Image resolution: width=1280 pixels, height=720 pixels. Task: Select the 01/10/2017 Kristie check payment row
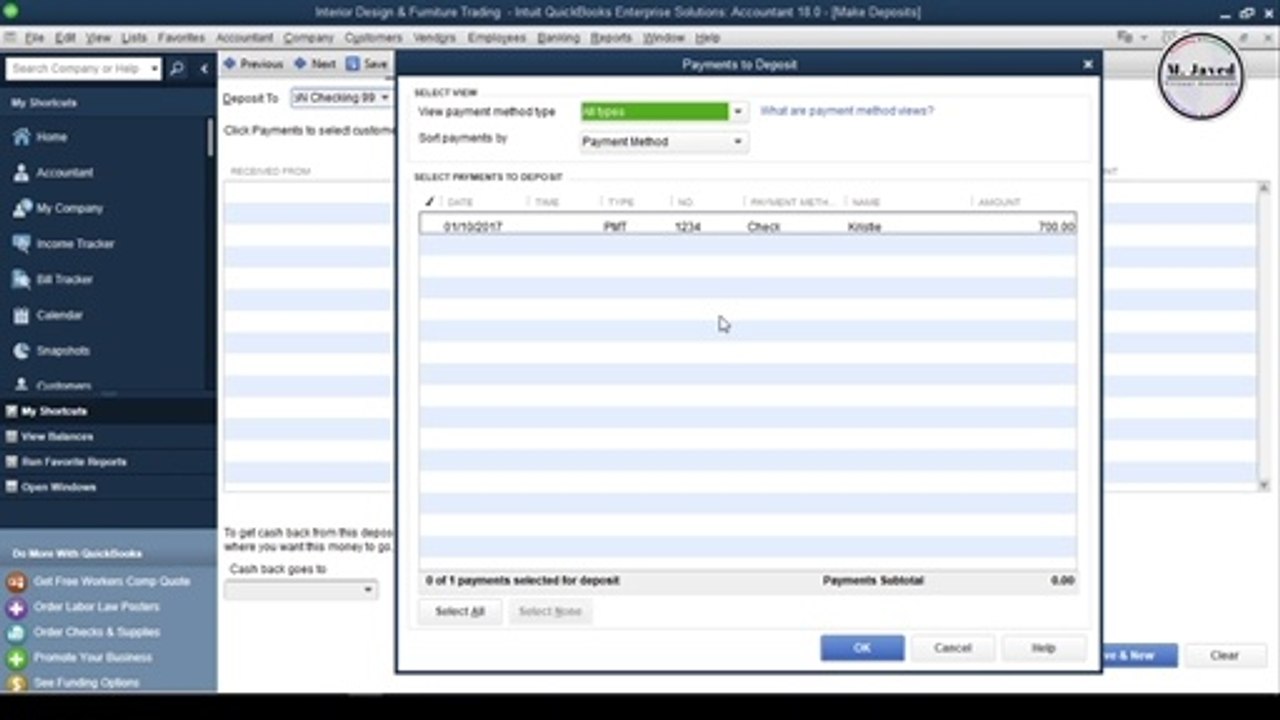pyautogui.click(x=748, y=227)
